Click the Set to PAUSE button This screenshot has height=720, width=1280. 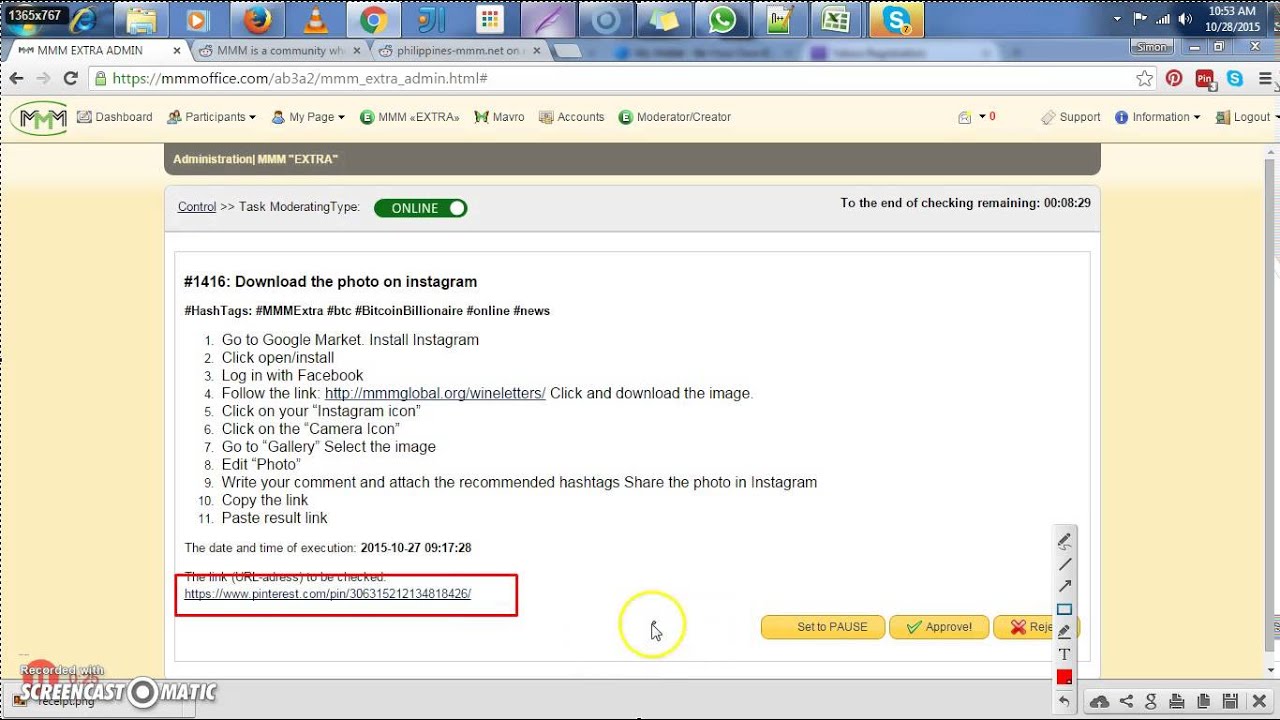coord(823,627)
